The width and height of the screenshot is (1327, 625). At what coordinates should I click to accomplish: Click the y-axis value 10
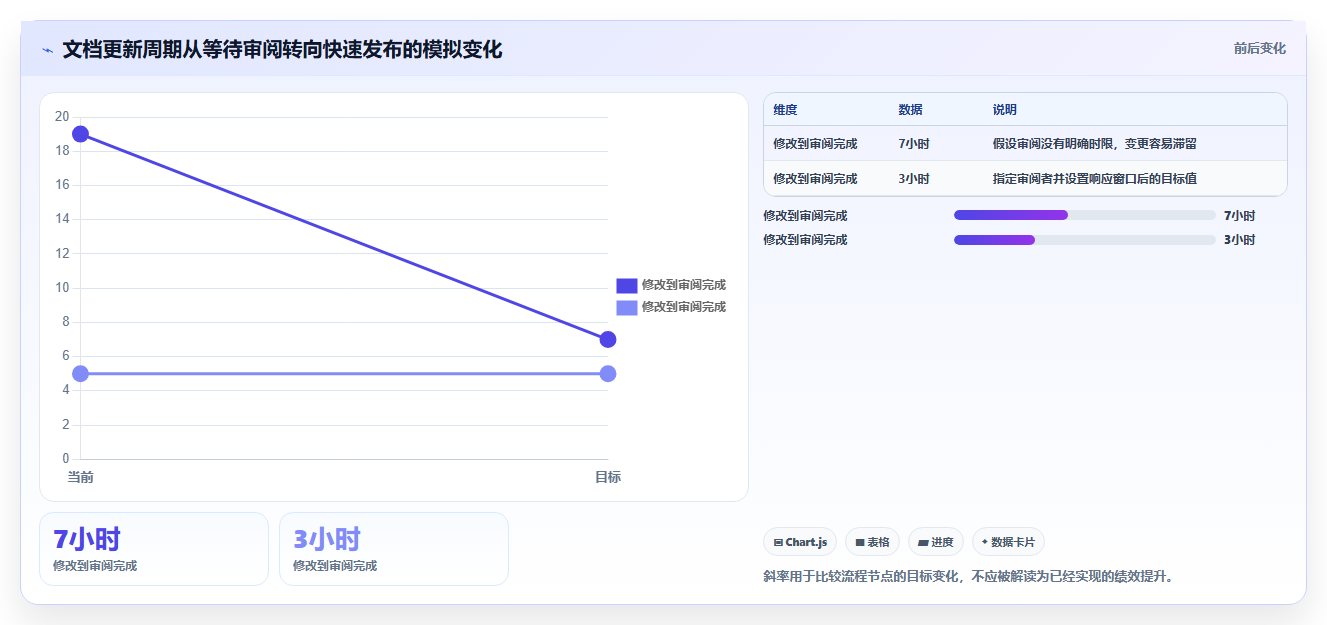pyautogui.click(x=62, y=288)
